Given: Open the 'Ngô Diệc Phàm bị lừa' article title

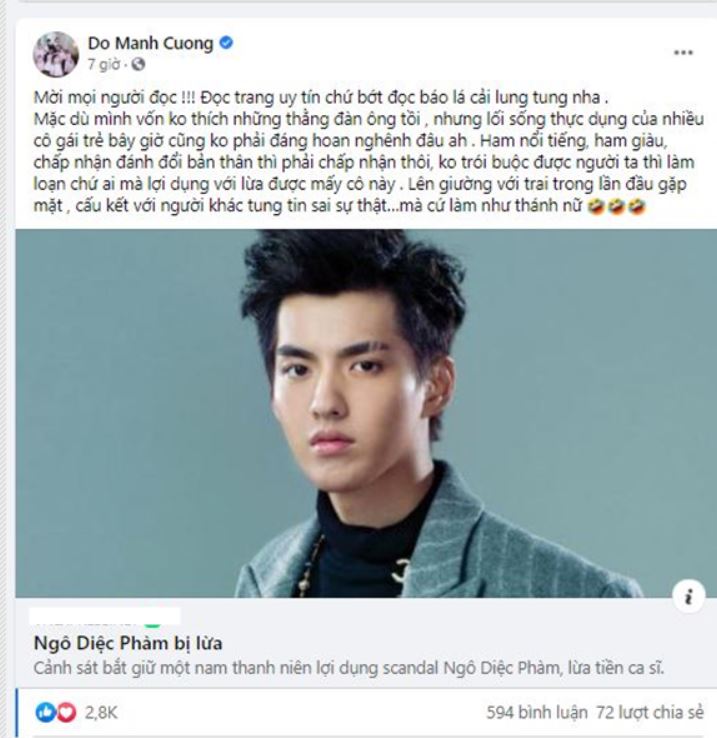Looking at the screenshot, I should point(128,643).
